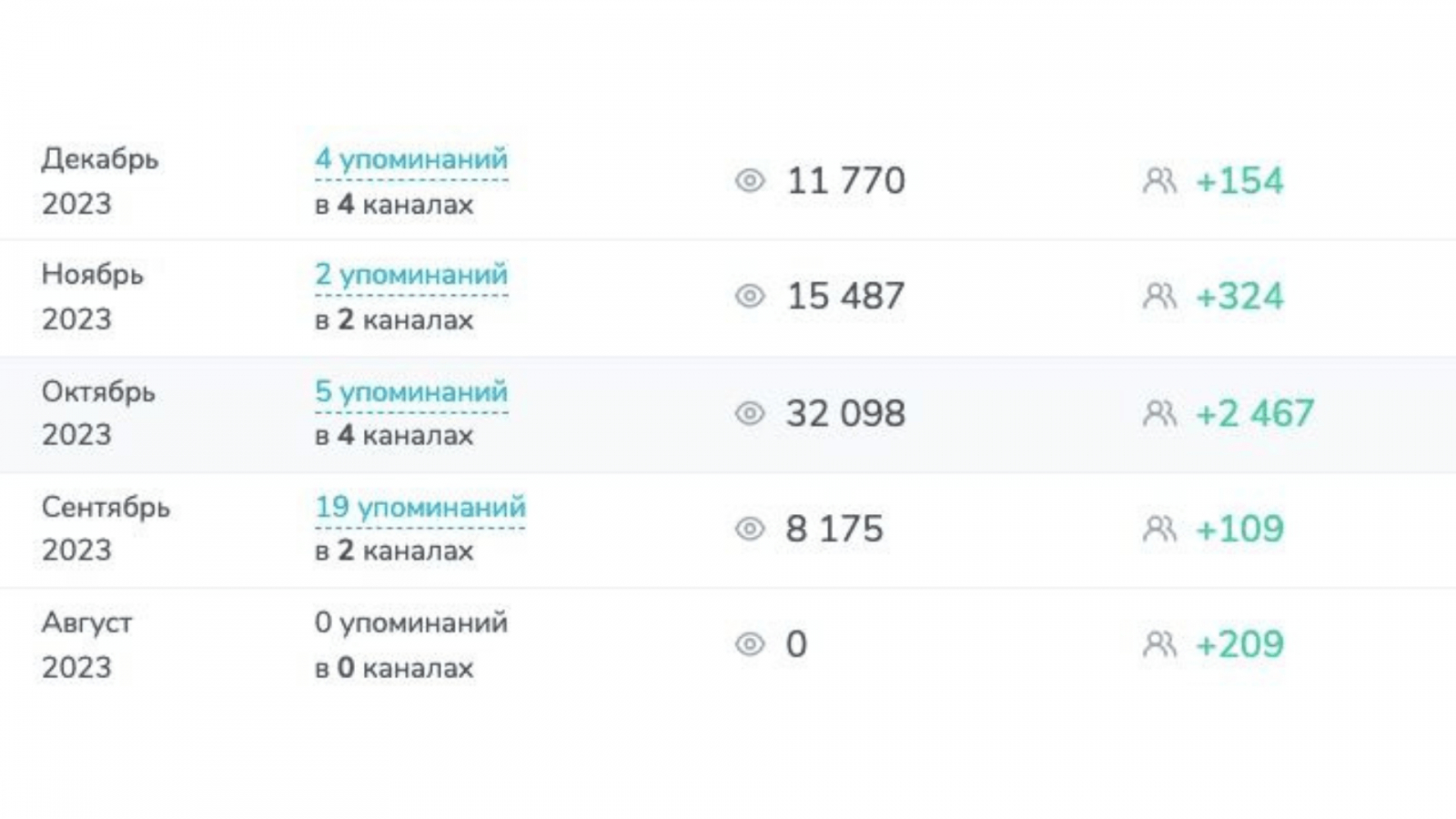Open the '19 упоминаний' link for September
The image size is (1456, 819).
[x=420, y=507]
